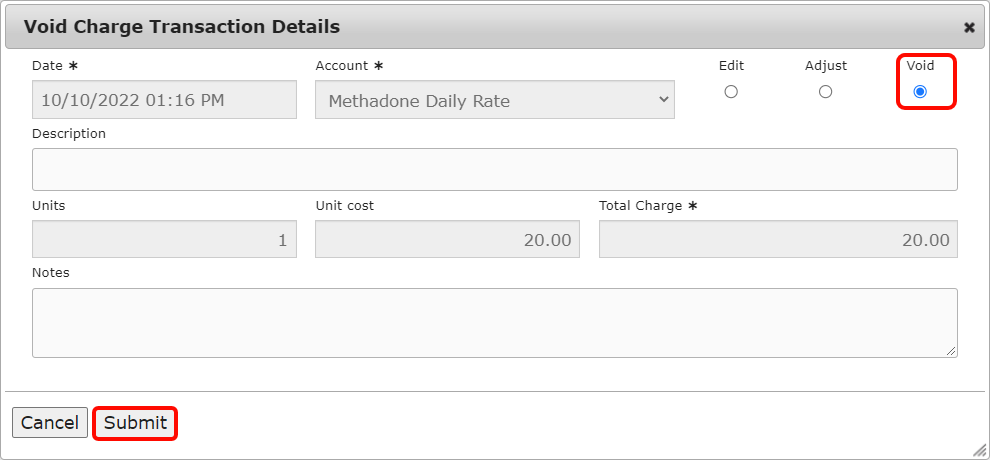The image size is (990, 460).
Task: Click the Total Charge label text
Action: pos(640,206)
